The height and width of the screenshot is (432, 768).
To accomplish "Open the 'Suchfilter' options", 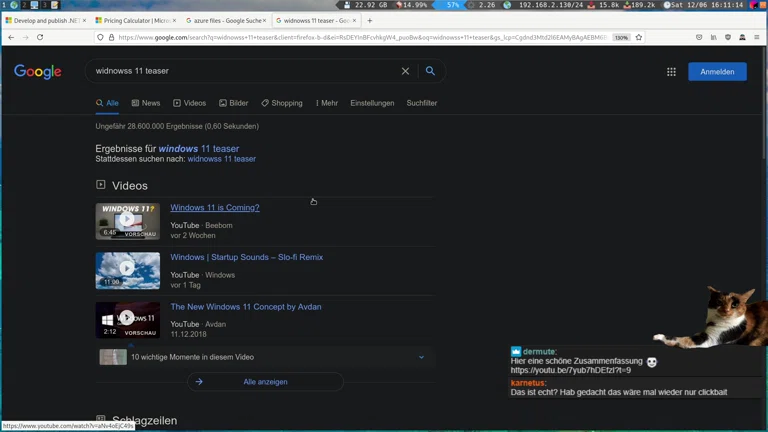I will pyautogui.click(x=422, y=103).
